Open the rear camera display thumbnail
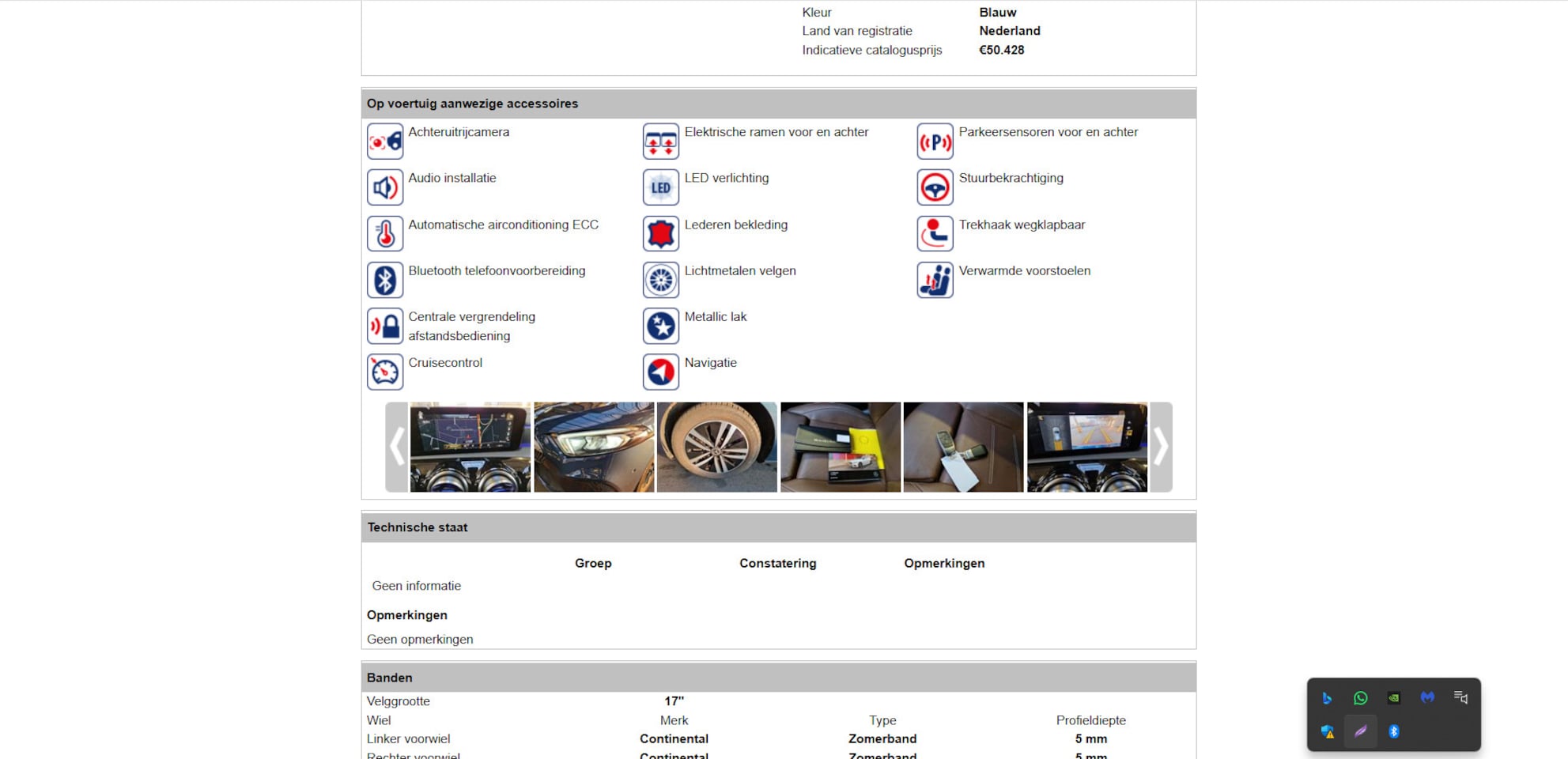The width and height of the screenshot is (1568, 759). click(x=1086, y=447)
